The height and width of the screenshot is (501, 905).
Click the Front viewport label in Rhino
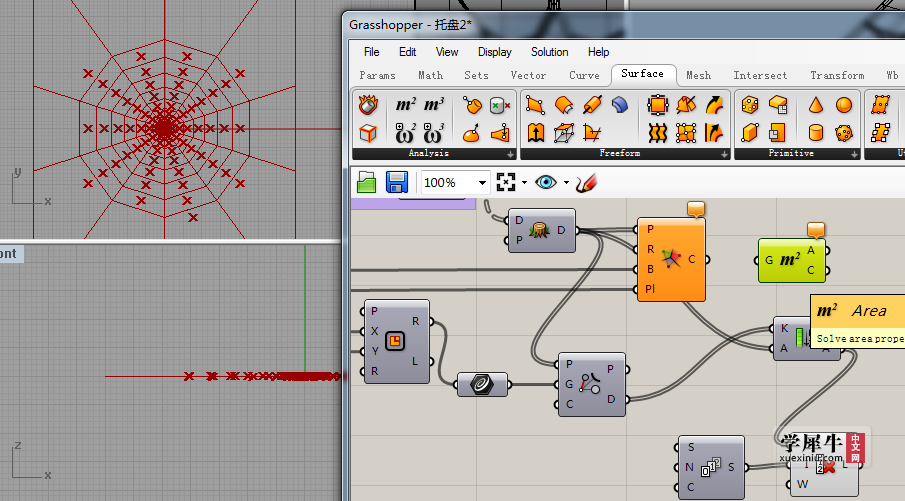pyautogui.click(x=9, y=253)
